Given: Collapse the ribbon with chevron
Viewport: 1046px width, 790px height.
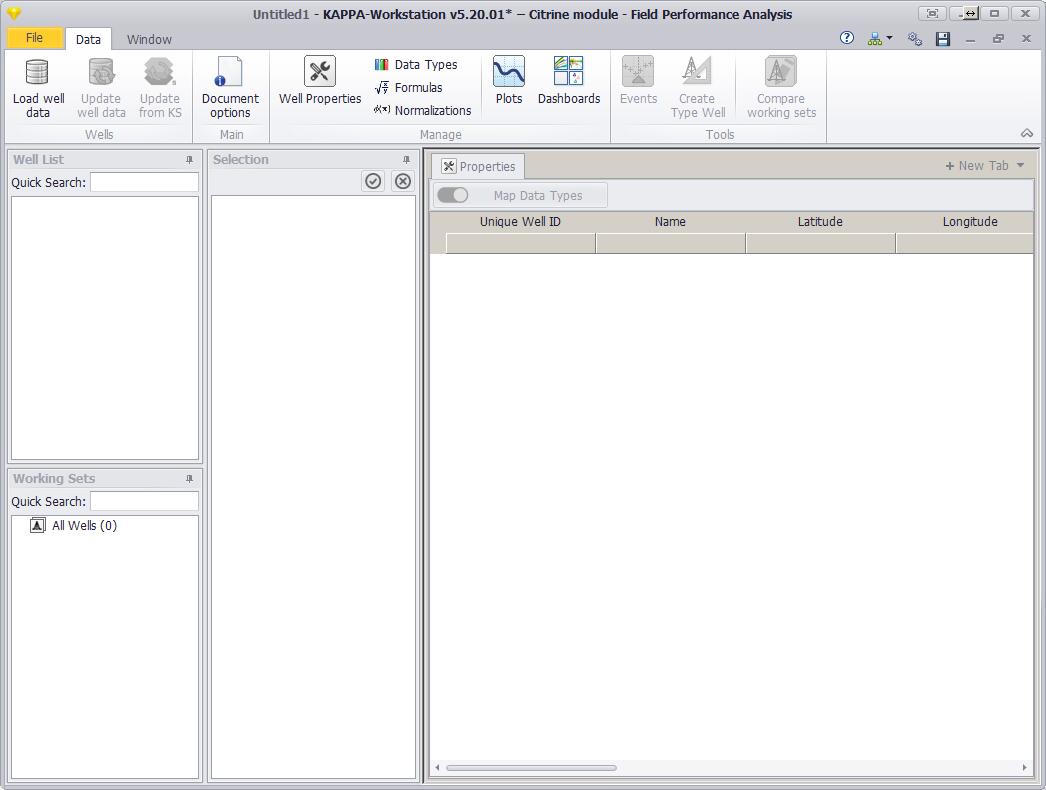Looking at the screenshot, I should [1027, 133].
